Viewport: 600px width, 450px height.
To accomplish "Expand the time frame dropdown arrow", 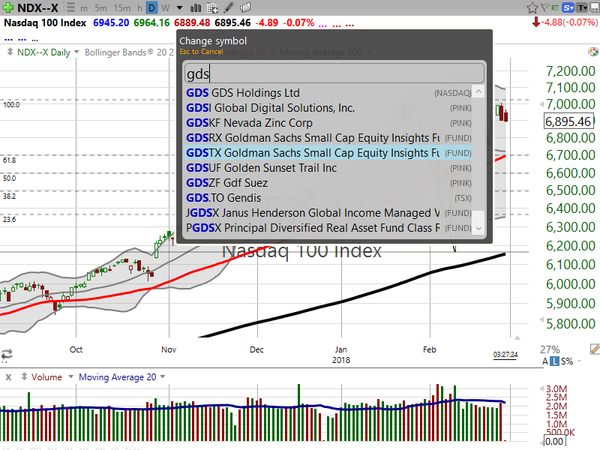I will (x=179, y=8).
